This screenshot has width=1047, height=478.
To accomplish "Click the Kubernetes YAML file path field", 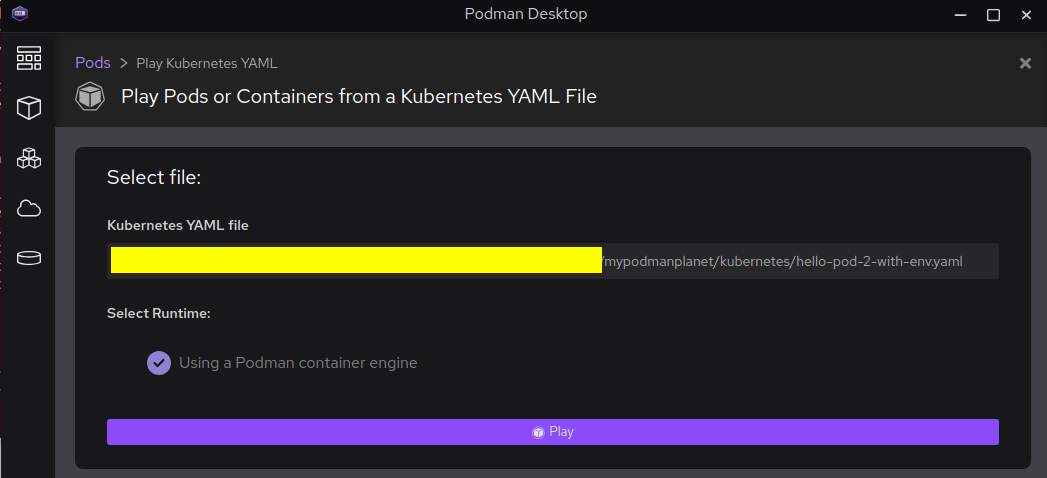I will pos(552,261).
